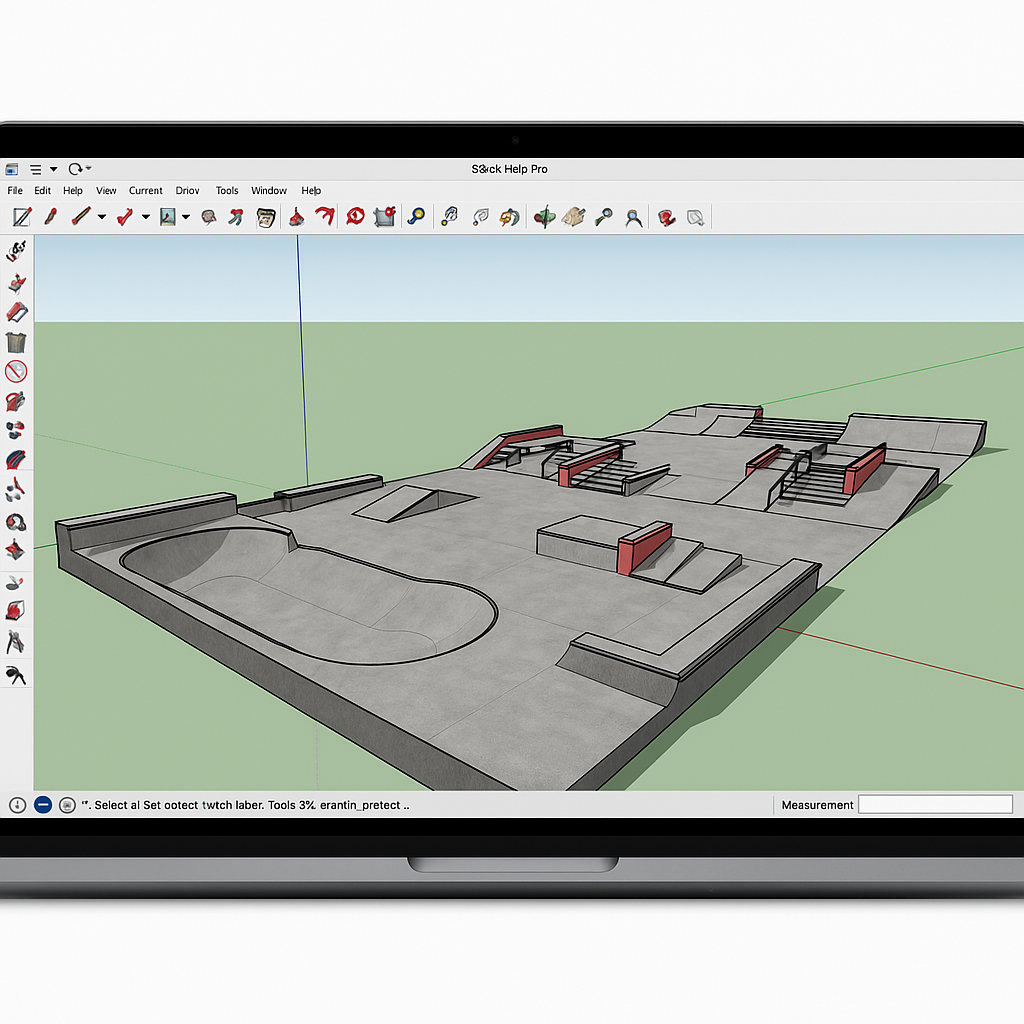Open the small arrow beside the redo icon
1024x1024 pixels.
coord(89,168)
